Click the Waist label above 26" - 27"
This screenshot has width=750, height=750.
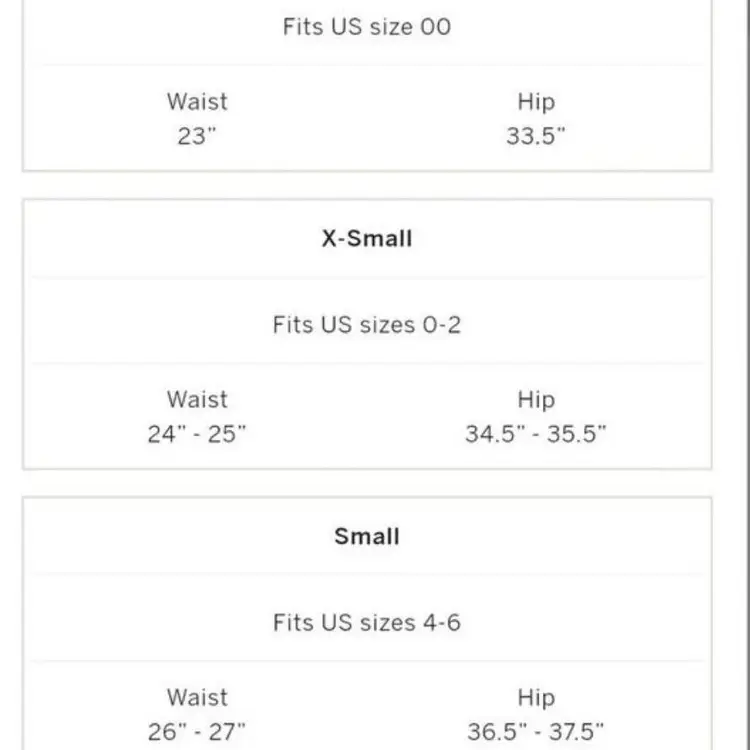coord(197,697)
